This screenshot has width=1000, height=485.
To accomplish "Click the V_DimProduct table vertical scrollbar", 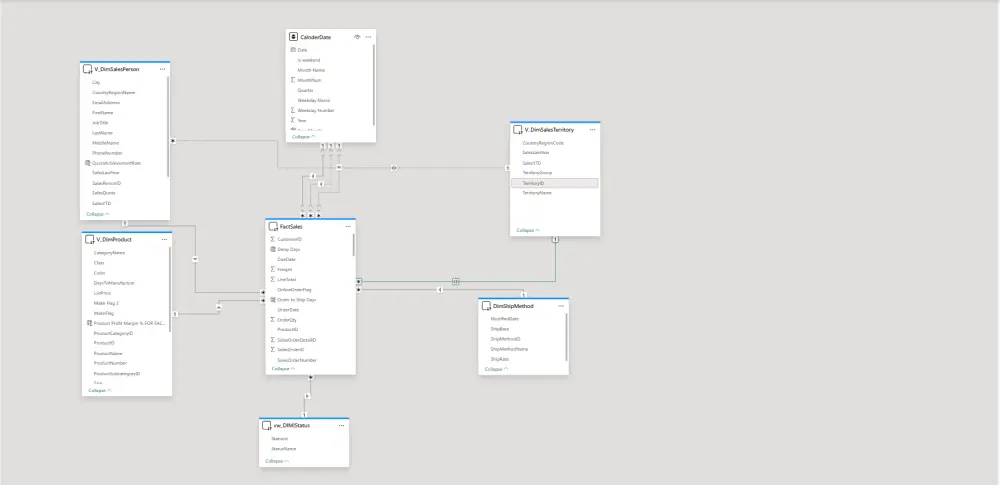I will [170, 288].
